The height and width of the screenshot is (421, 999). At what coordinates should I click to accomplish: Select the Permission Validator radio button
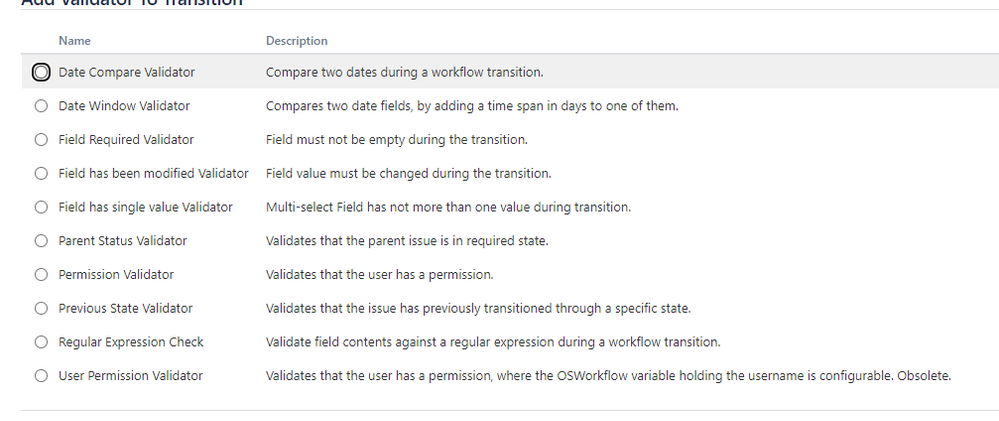pyautogui.click(x=41, y=275)
